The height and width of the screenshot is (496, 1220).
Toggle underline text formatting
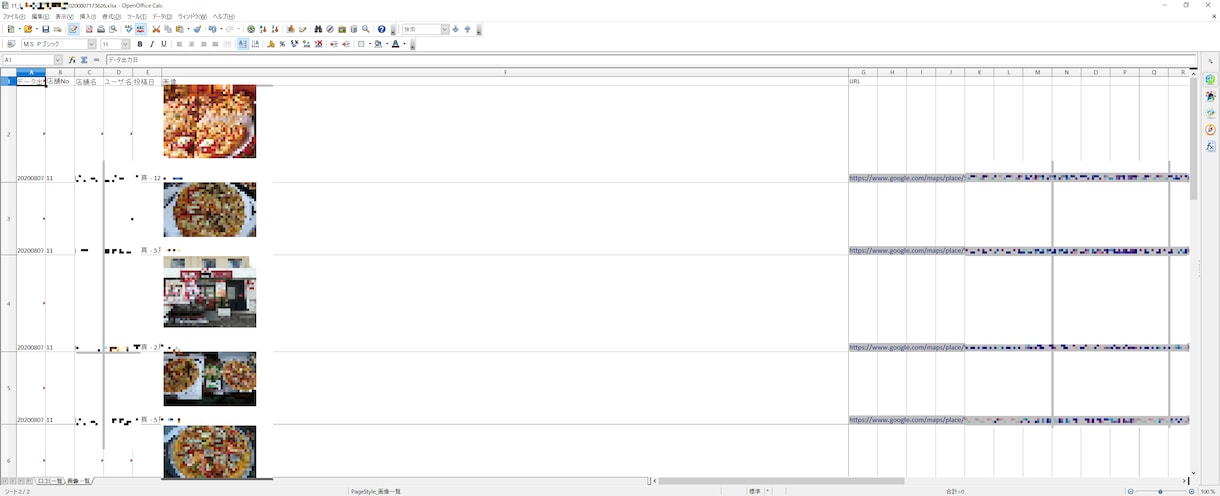pos(164,44)
